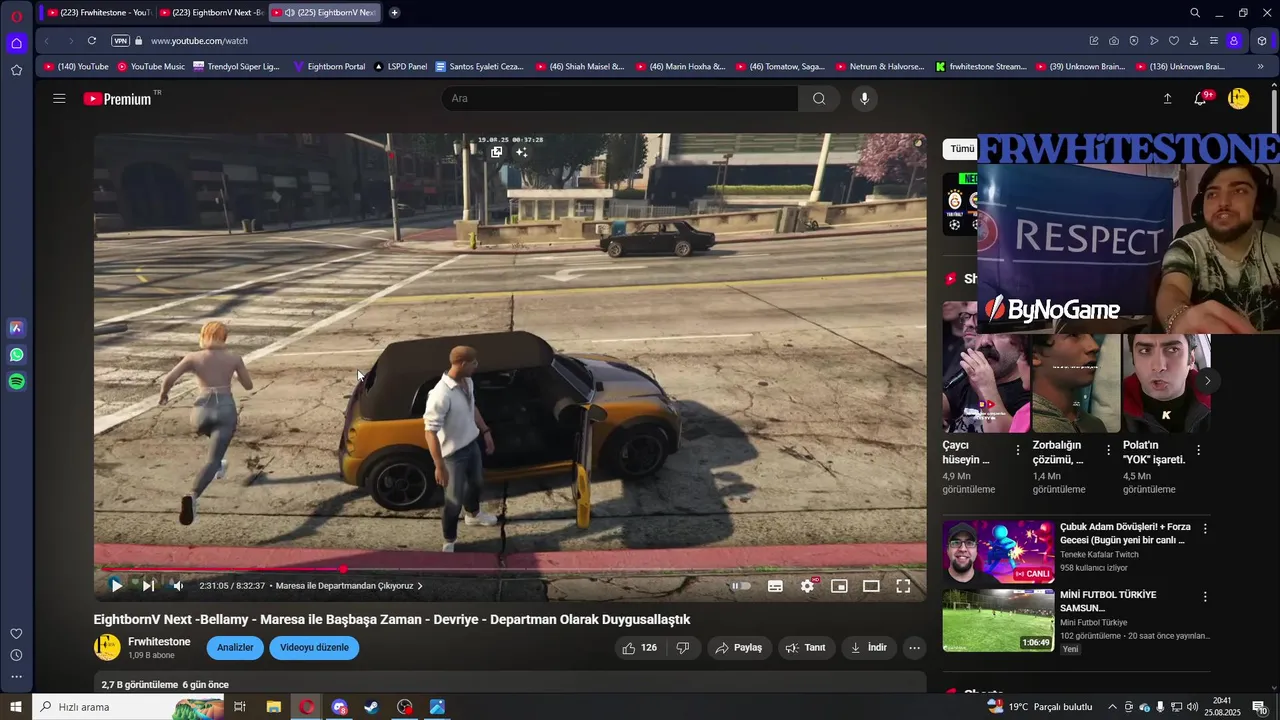This screenshot has height=720, width=1280.
Task: Switch to theater mode
Action: click(x=871, y=586)
